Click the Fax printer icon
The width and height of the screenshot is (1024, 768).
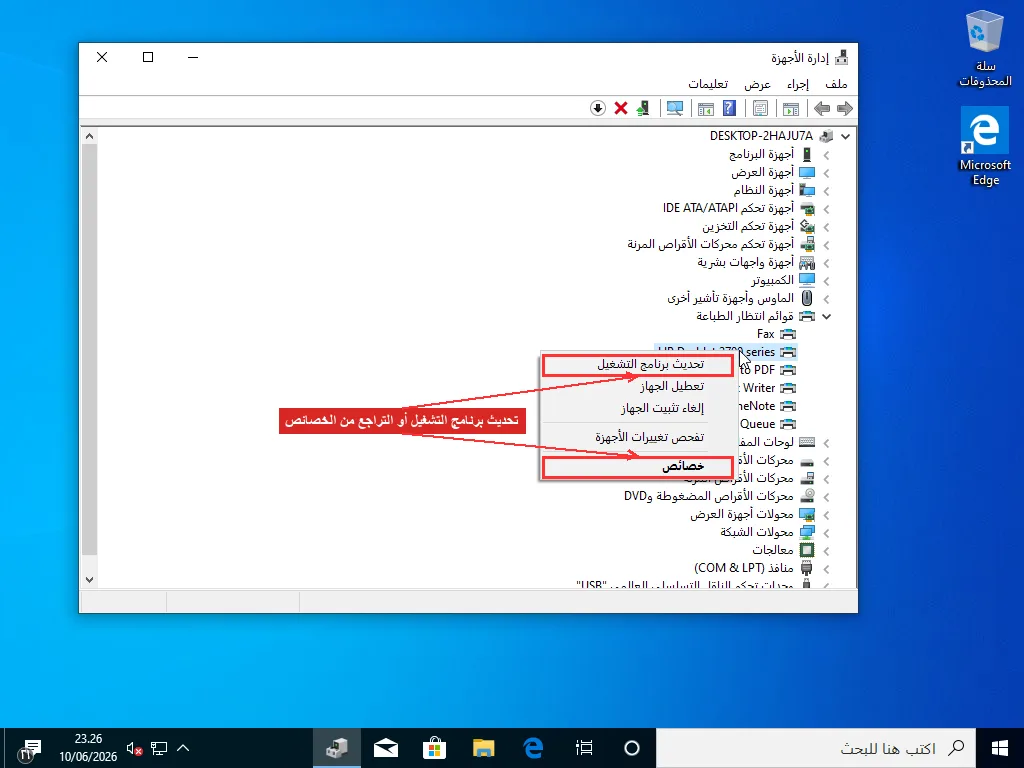coord(788,334)
